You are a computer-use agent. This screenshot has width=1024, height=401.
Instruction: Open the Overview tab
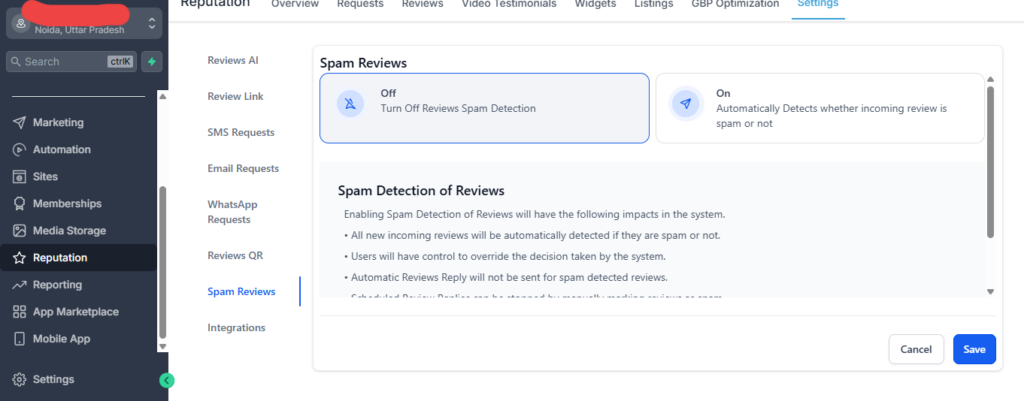click(295, 4)
